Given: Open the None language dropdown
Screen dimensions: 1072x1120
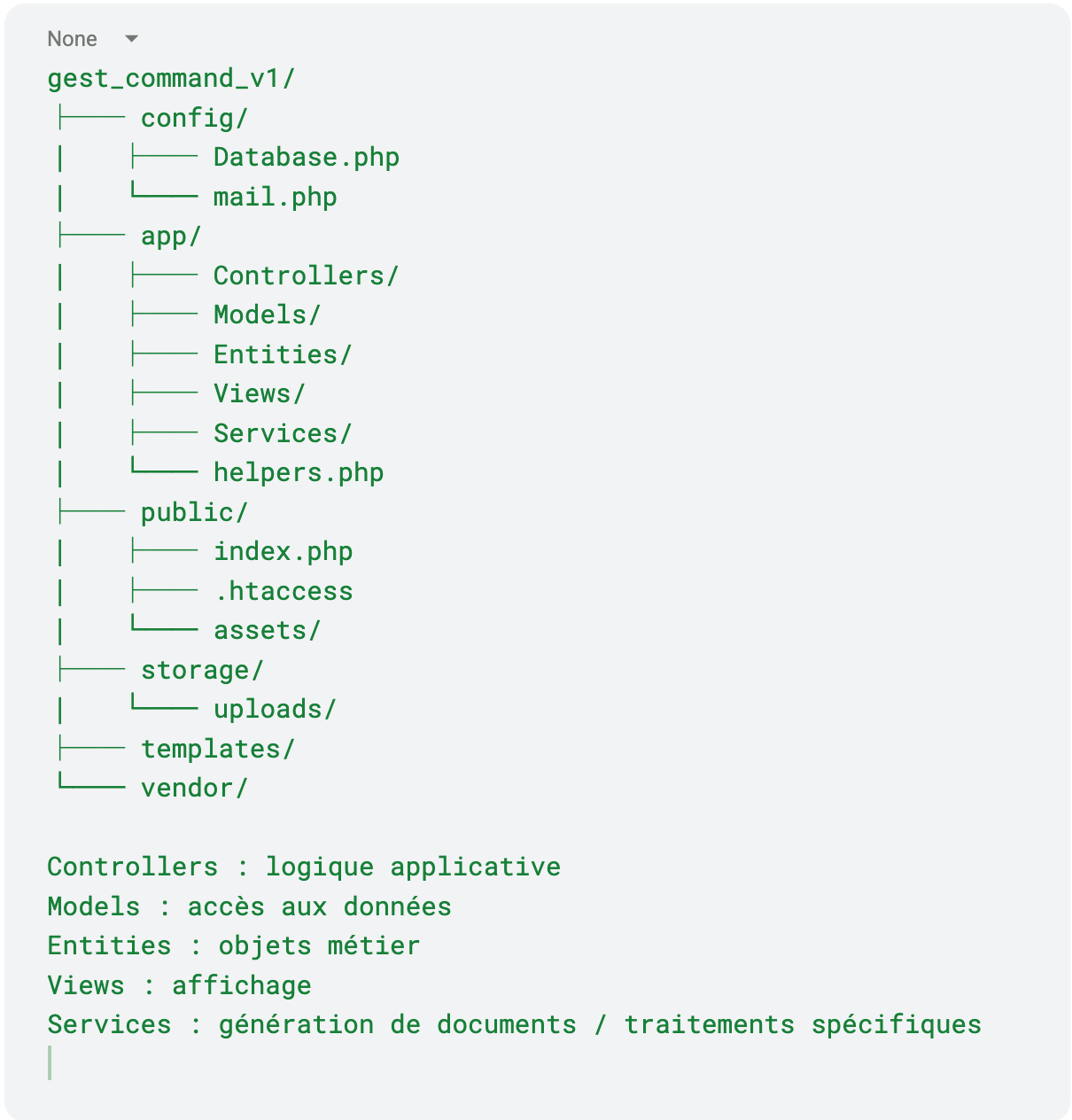Looking at the screenshot, I should 73,39.
